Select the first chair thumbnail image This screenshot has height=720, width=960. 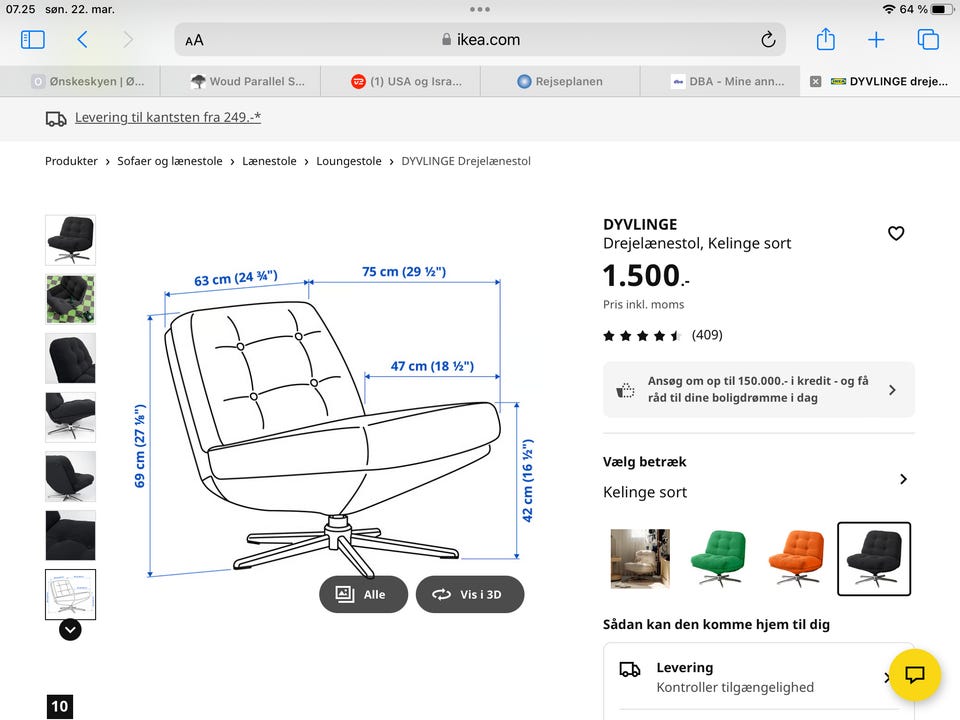tap(70, 240)
